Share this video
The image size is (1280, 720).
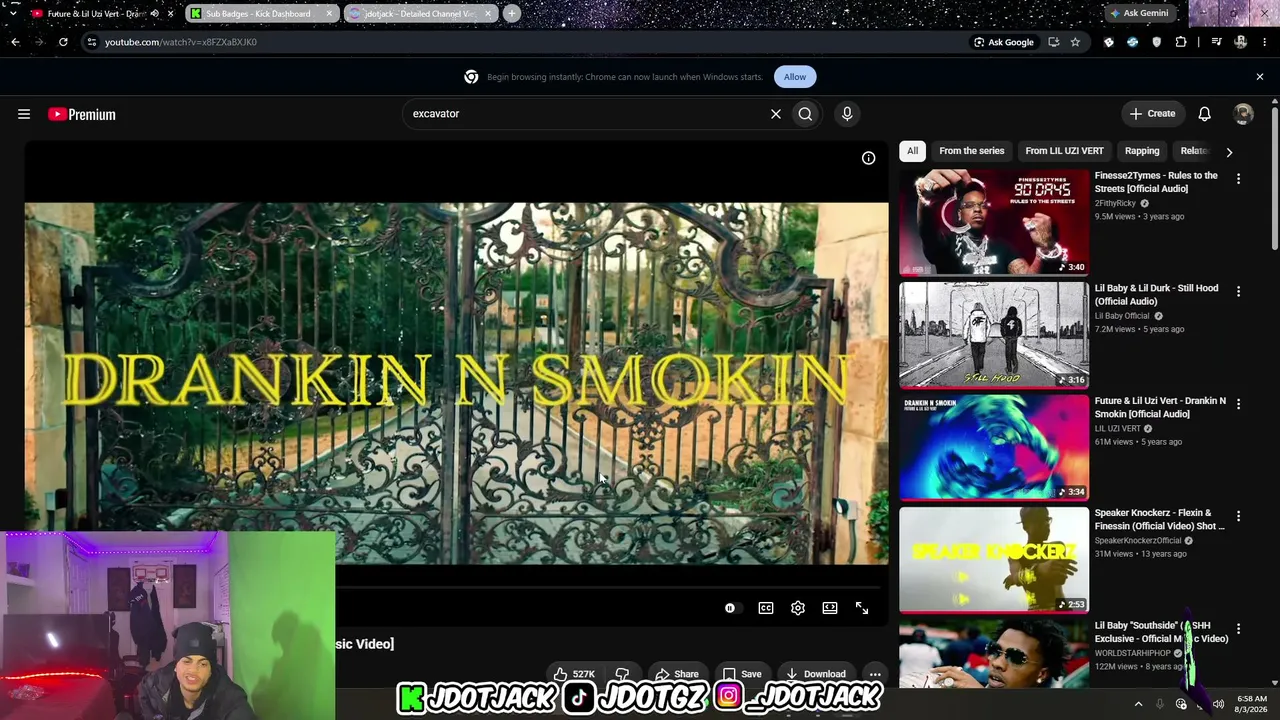pos(677,674)
